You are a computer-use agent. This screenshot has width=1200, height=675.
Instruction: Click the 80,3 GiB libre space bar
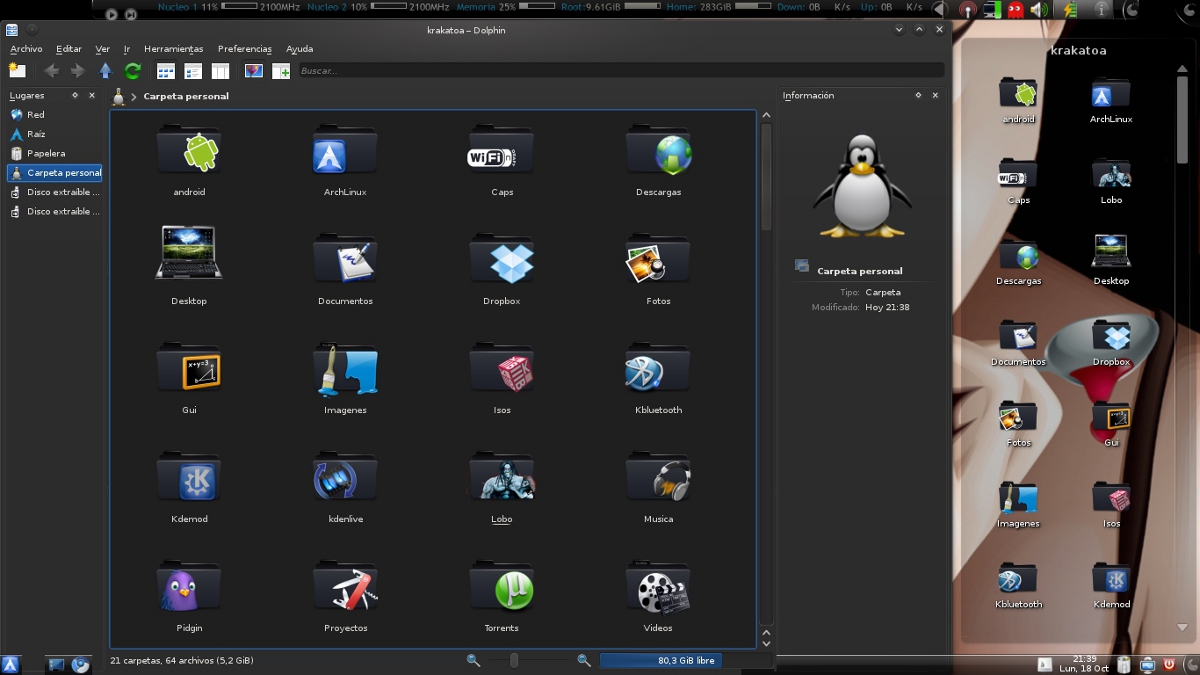[660, 661]
